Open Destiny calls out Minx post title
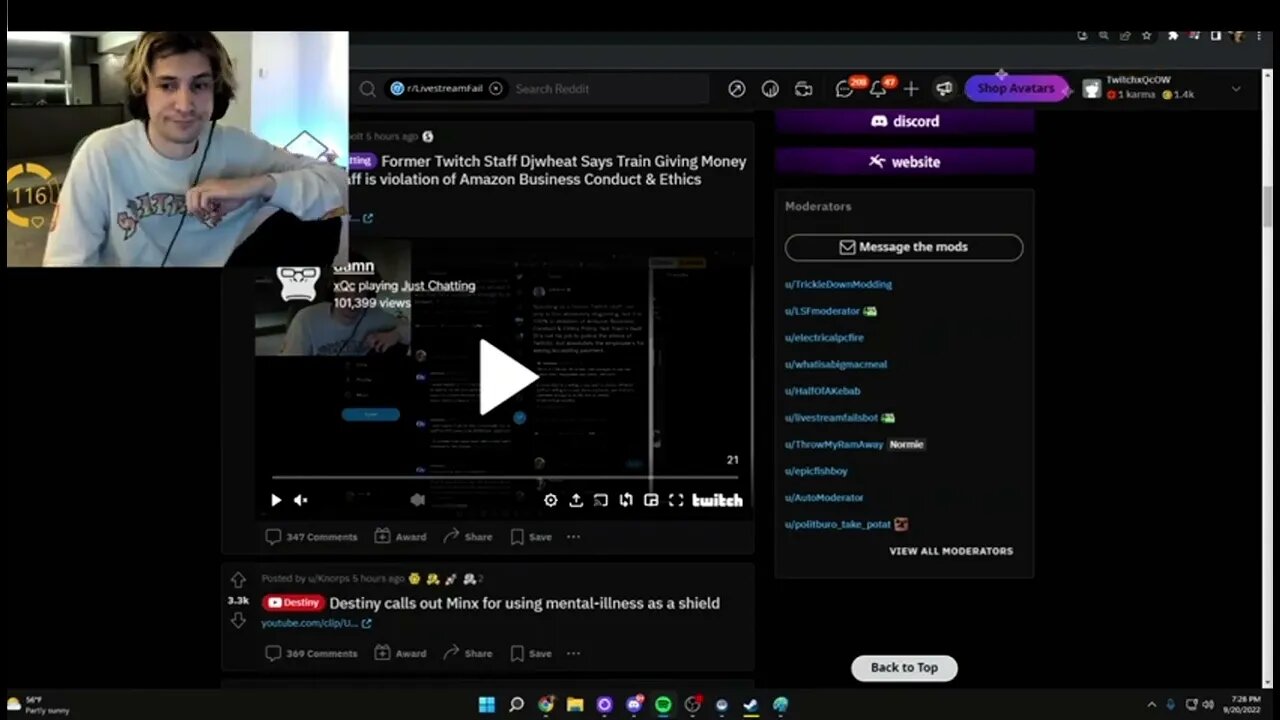The width and height of the screenshot is (1280, 720). (x=525, y=603)
